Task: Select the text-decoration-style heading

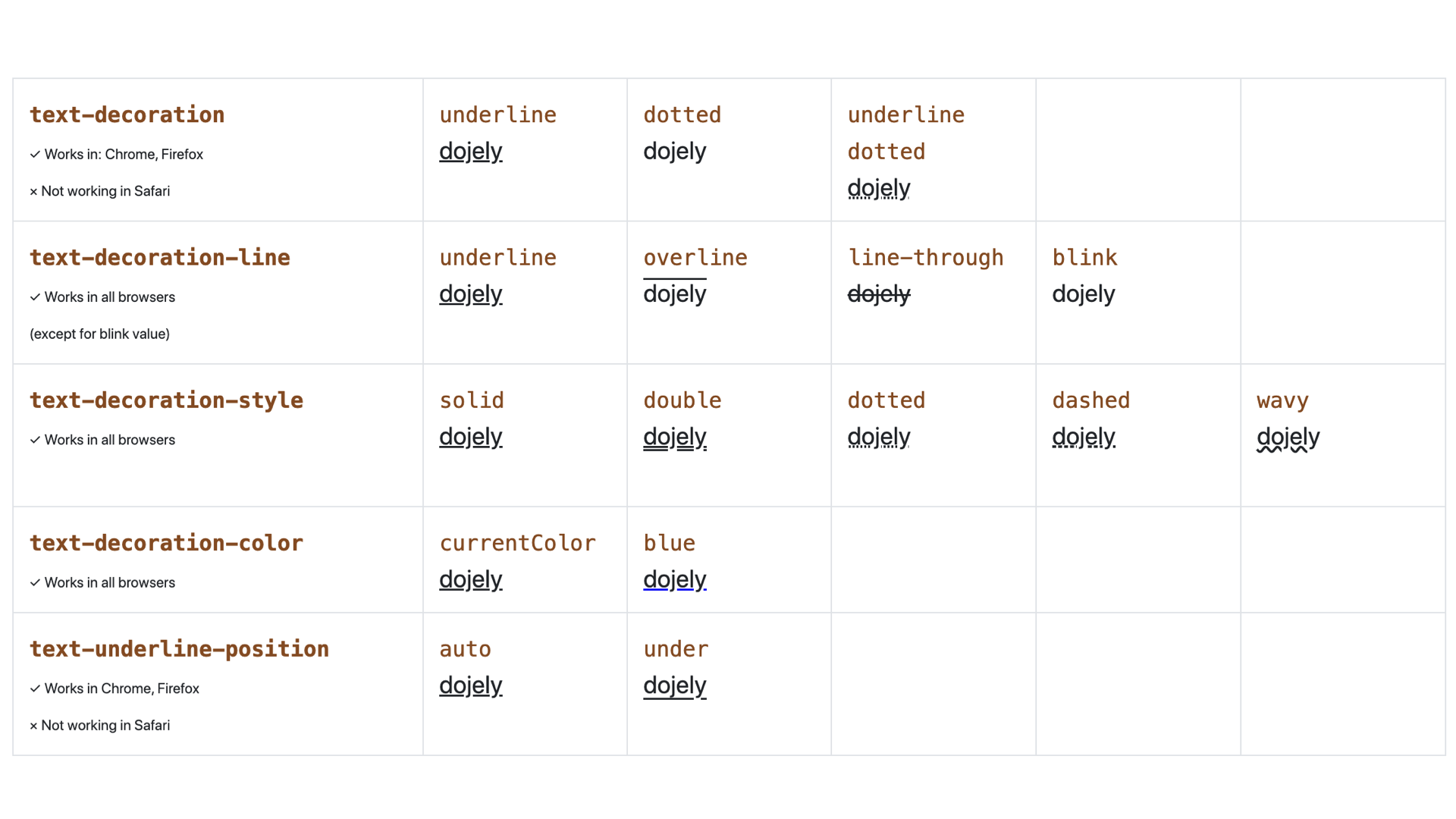Action: [x=166, y=400]
